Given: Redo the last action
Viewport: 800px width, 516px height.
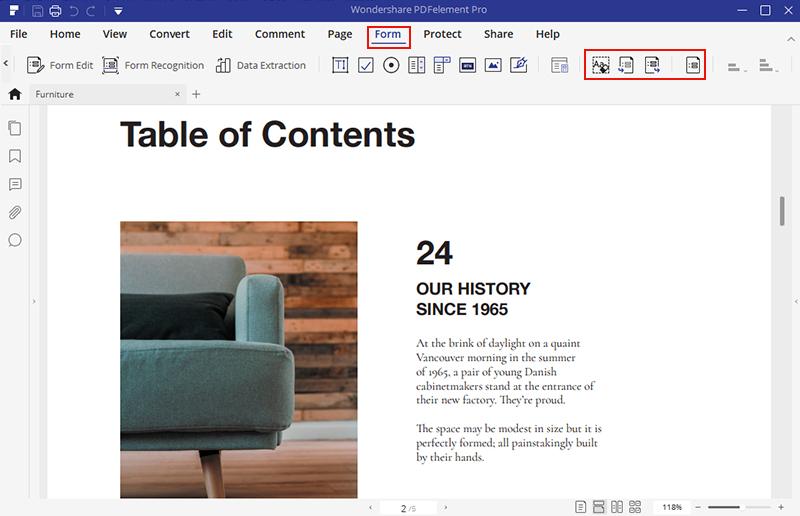Looking at the screenshot, I should 91,10.
